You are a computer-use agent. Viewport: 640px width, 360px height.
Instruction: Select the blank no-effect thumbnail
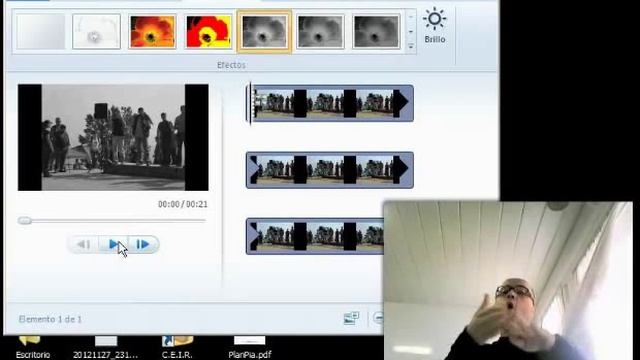(x=41, y=32)
